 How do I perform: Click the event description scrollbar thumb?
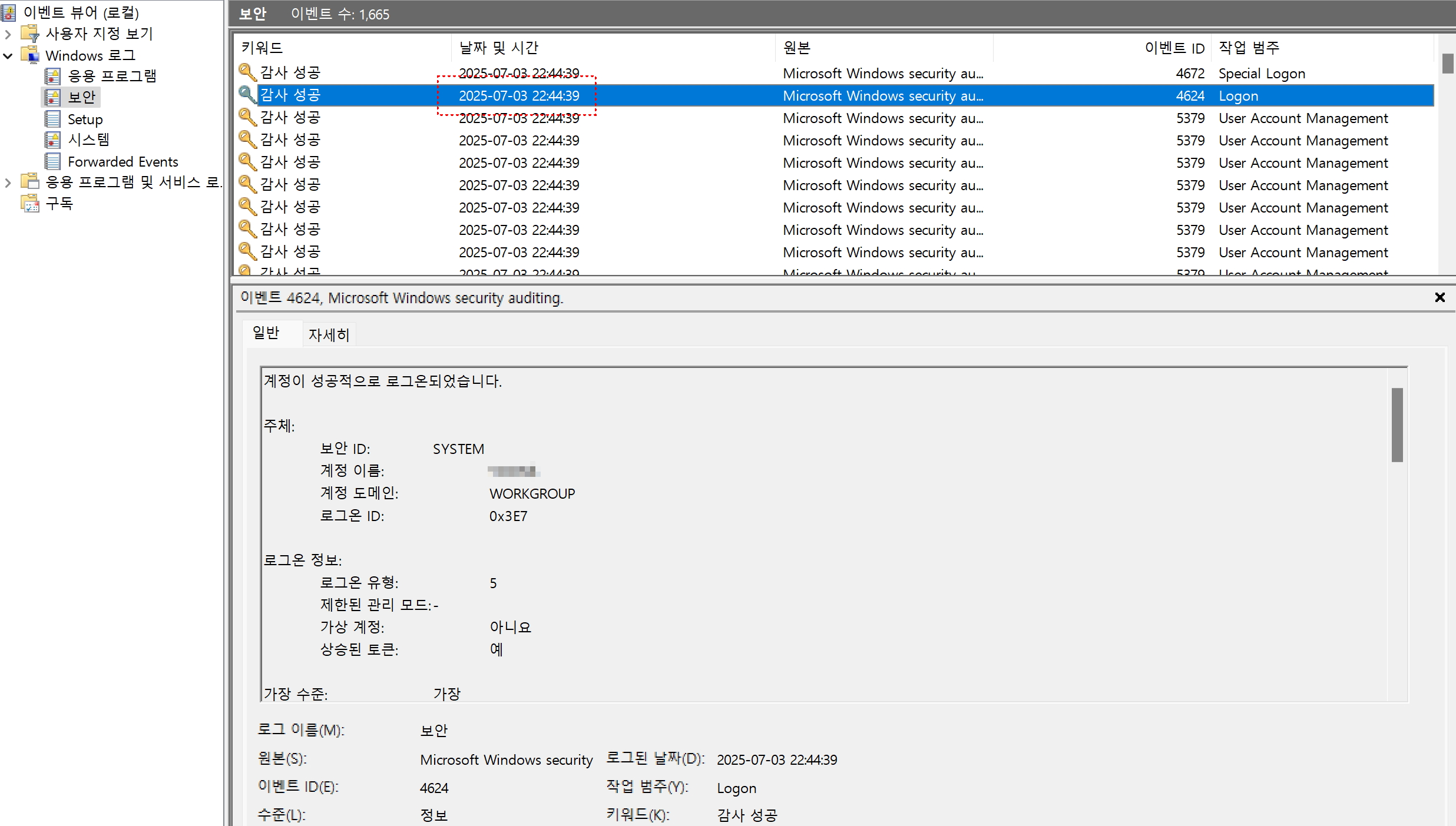[1397, 424]
